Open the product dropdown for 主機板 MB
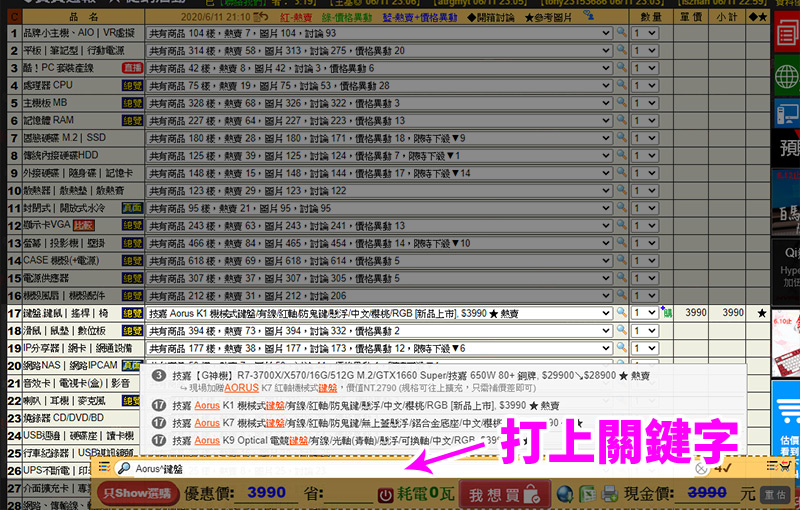 coord(379,103)
